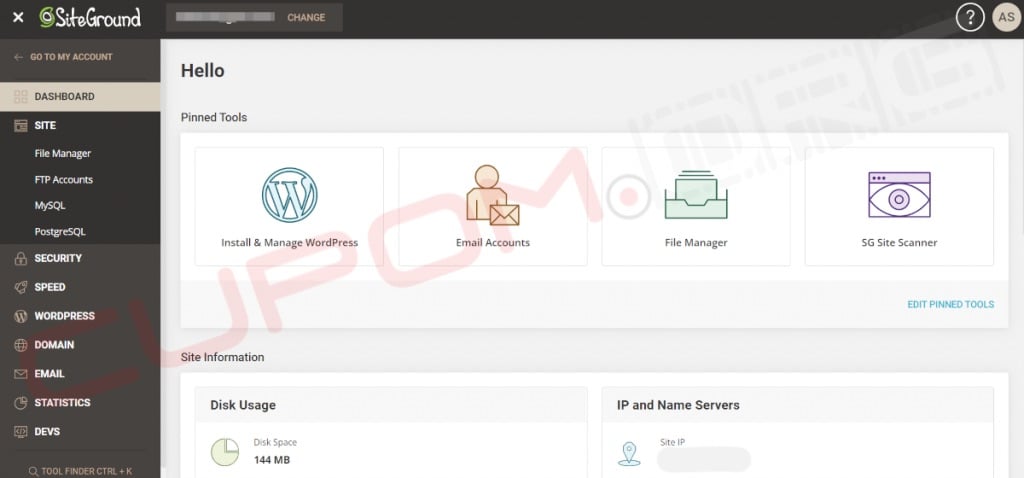Click Edit Pinned Tools link
This screenshot has height=478, width=1024.
pos(951,304)
